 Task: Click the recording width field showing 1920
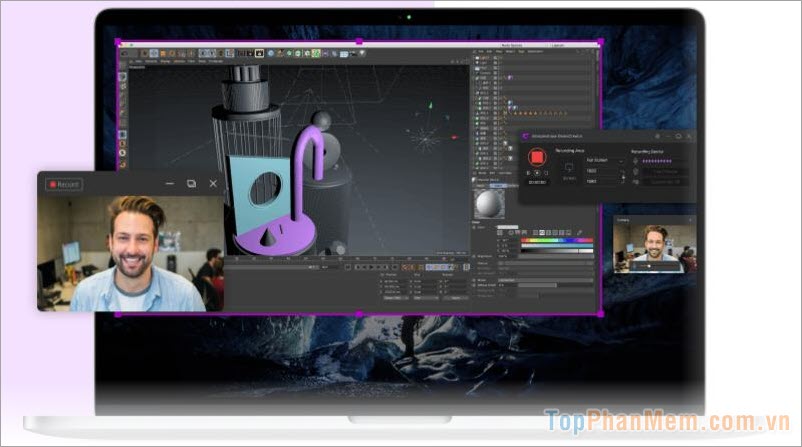(x=603, y=171)
